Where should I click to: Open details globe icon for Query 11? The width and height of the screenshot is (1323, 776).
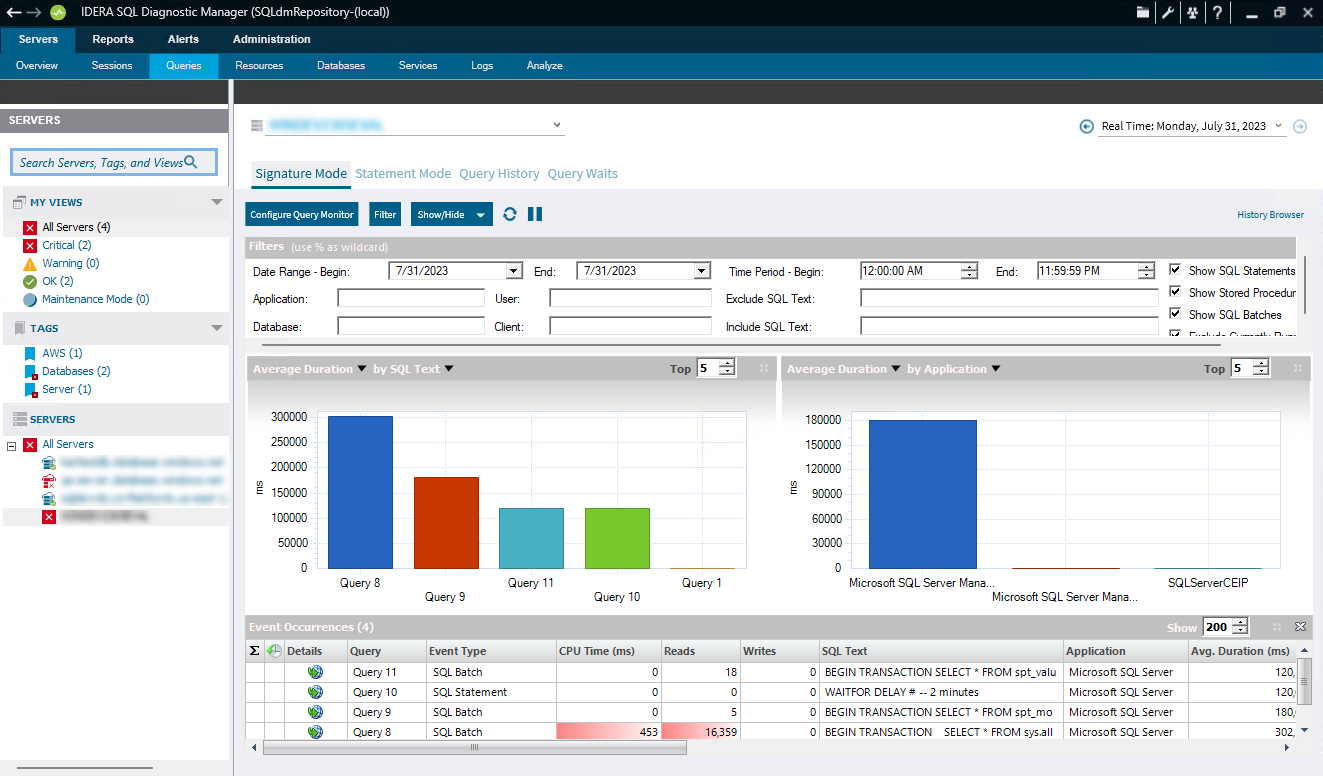pyautogui.click(x=316, y=672)
